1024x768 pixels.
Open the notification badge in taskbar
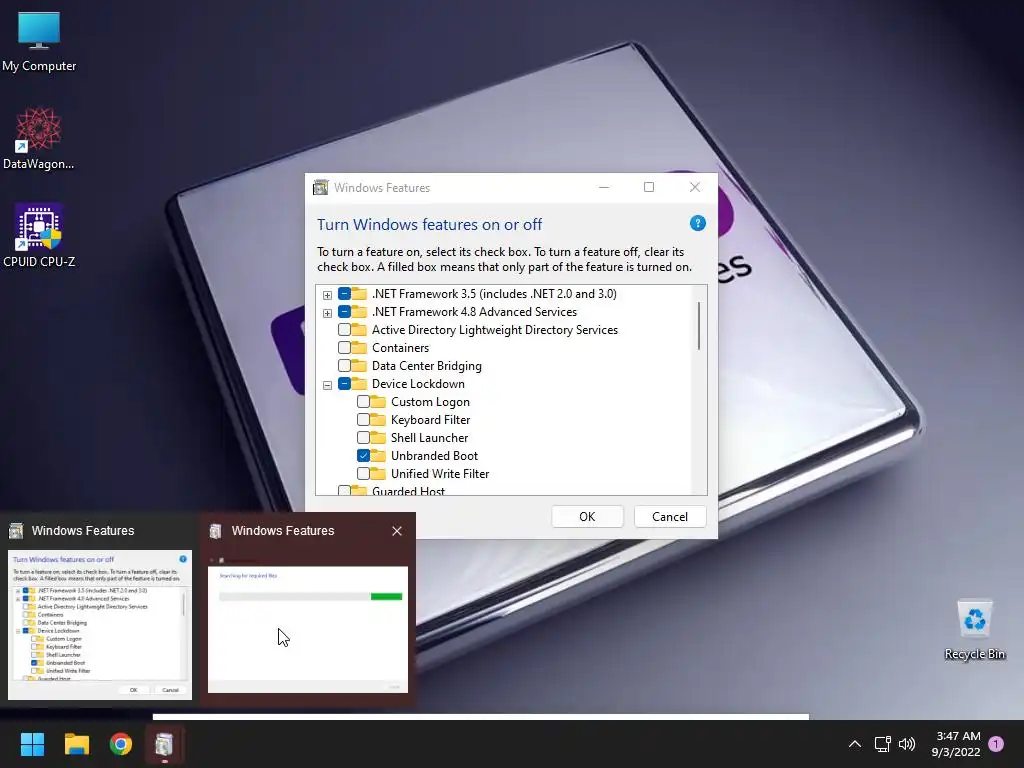pyautogui.click(x=996, y=743)
